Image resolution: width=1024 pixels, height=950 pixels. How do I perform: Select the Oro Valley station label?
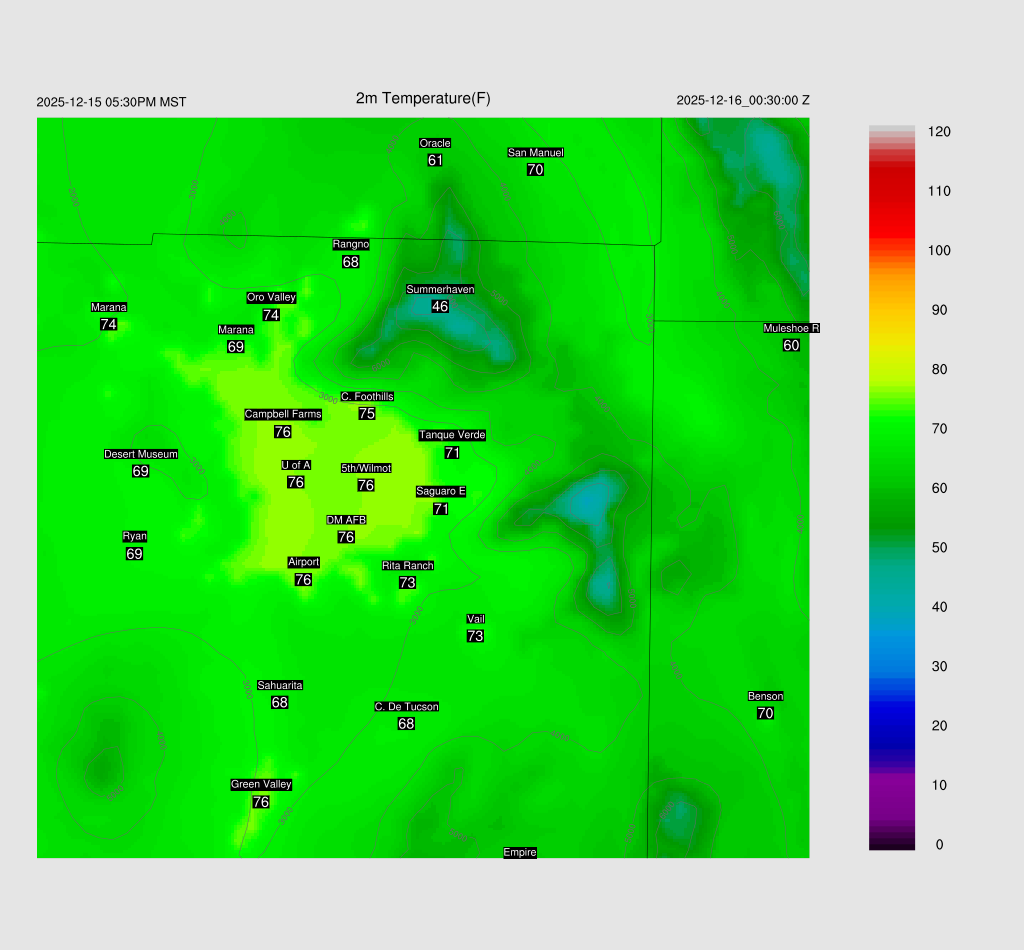point(271,297)
